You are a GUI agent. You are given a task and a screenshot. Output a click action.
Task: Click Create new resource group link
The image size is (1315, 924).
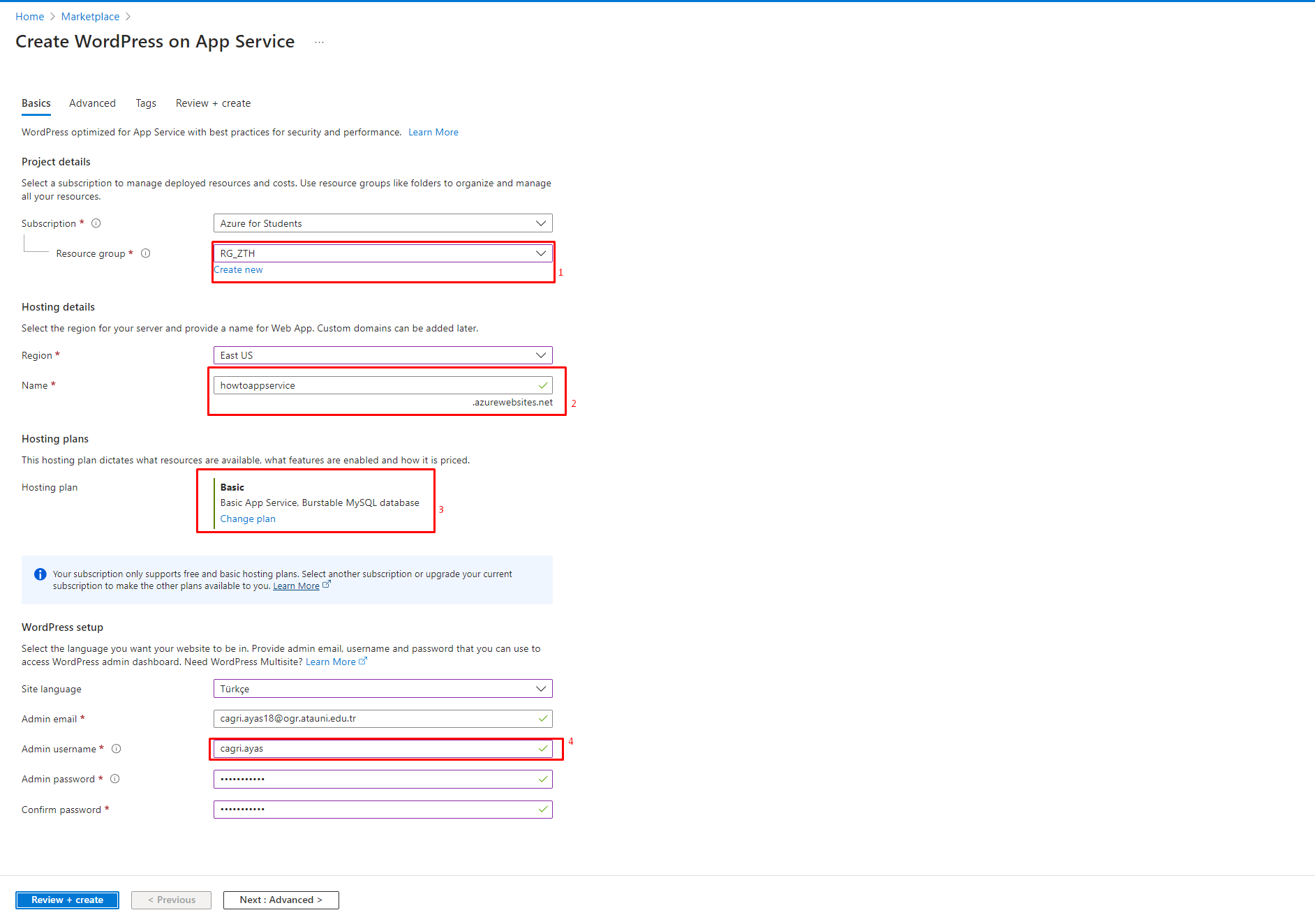238,270
